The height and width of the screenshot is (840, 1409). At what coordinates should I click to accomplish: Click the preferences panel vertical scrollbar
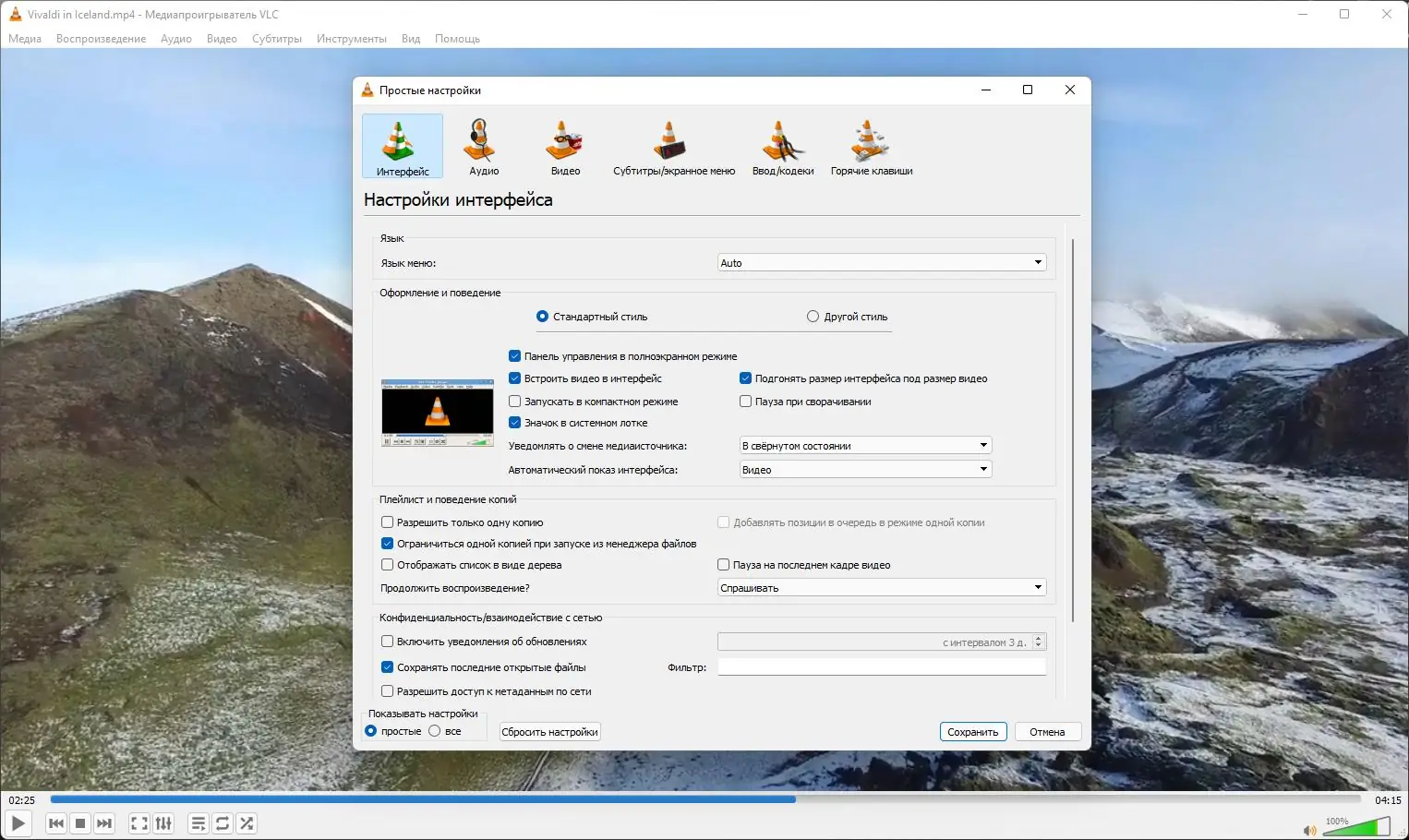pyautogui.click(x=1073, y=430)
